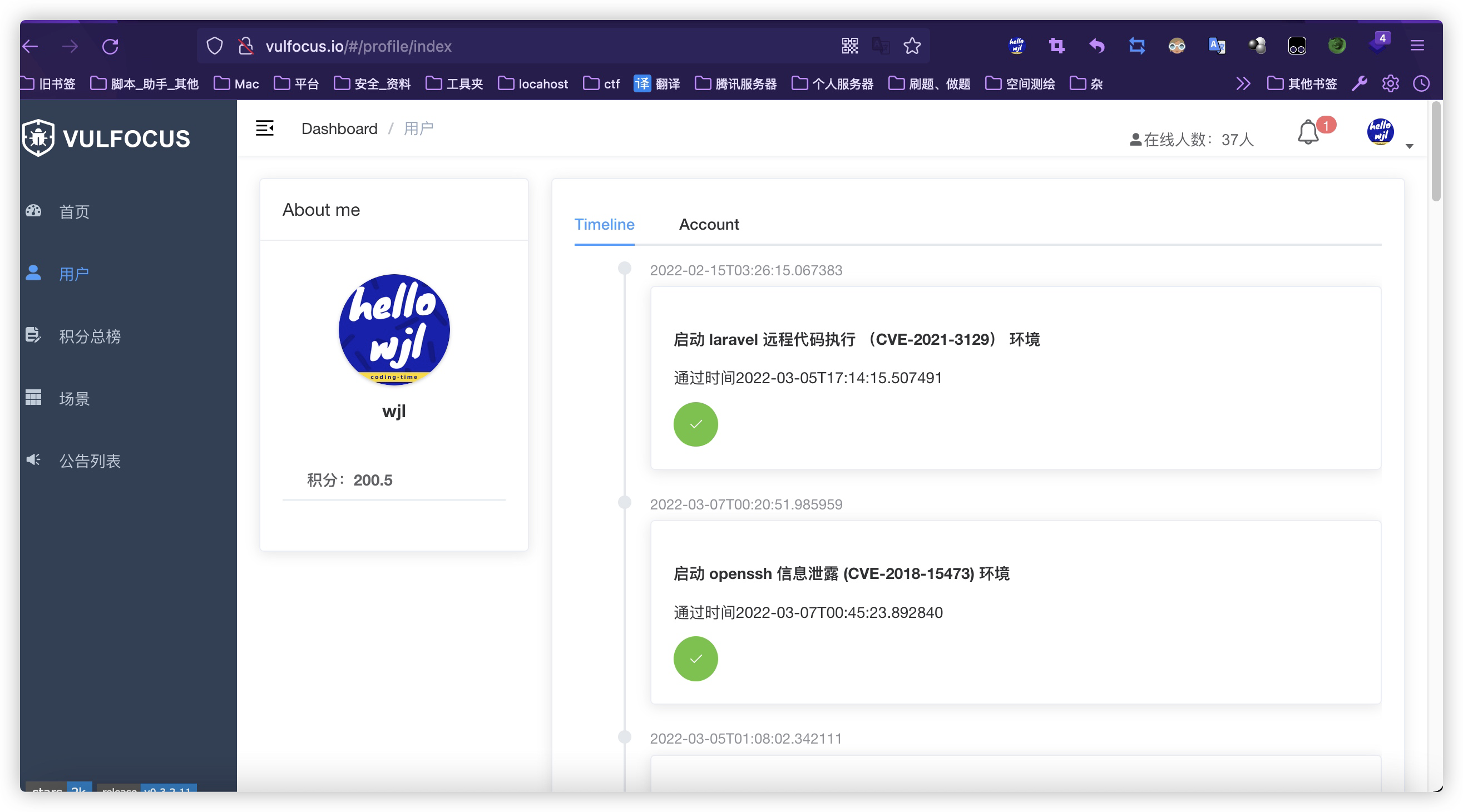Go back with the browser back arrow

coord(30,46)
